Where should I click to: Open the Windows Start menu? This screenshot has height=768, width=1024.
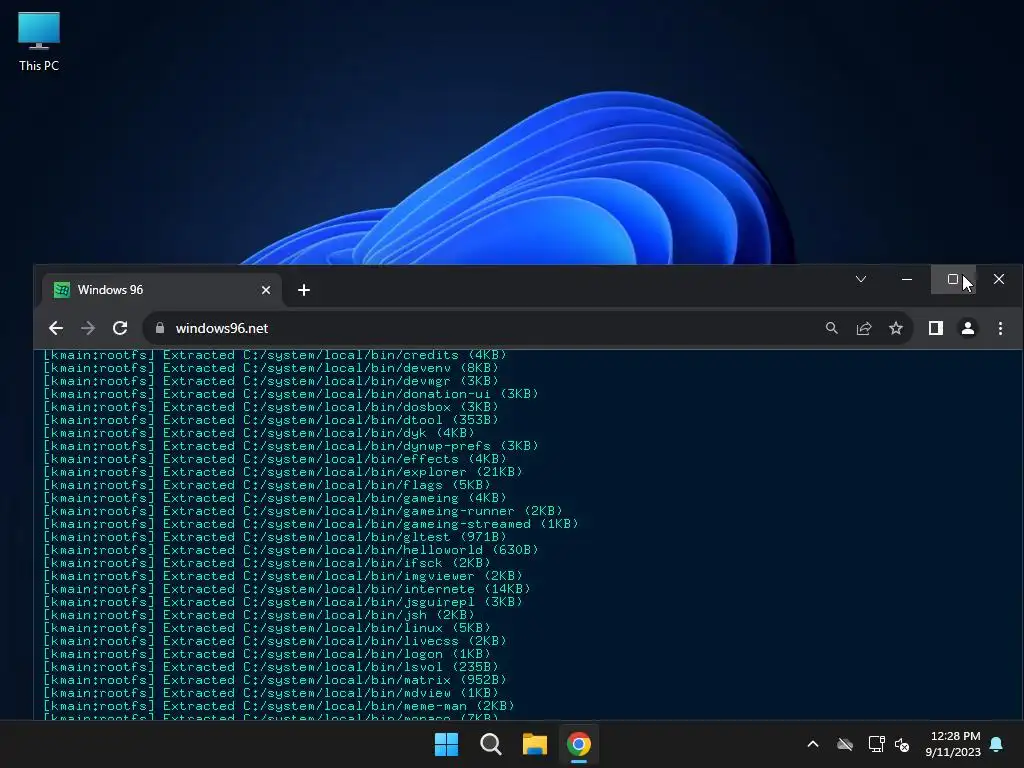point(447,744)
